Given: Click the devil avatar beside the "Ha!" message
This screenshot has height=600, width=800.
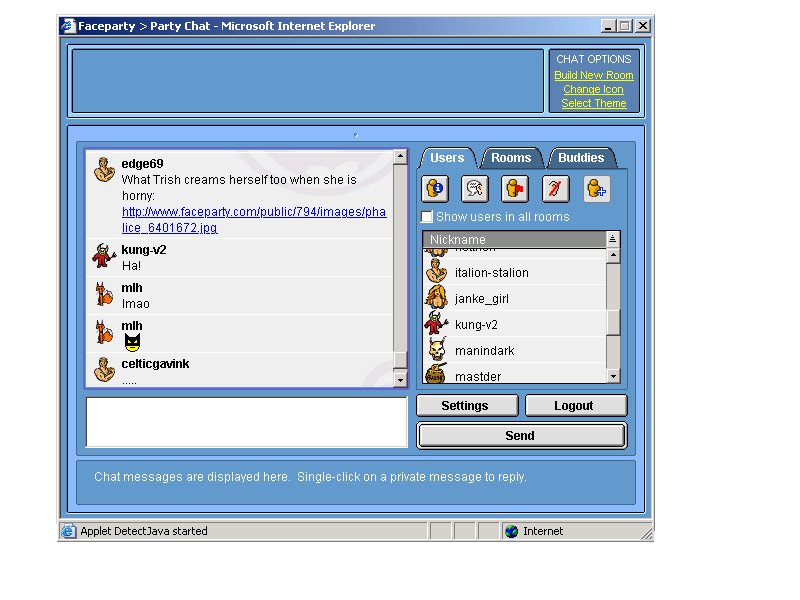Looking at the screenshot, I should pos(104,256).
